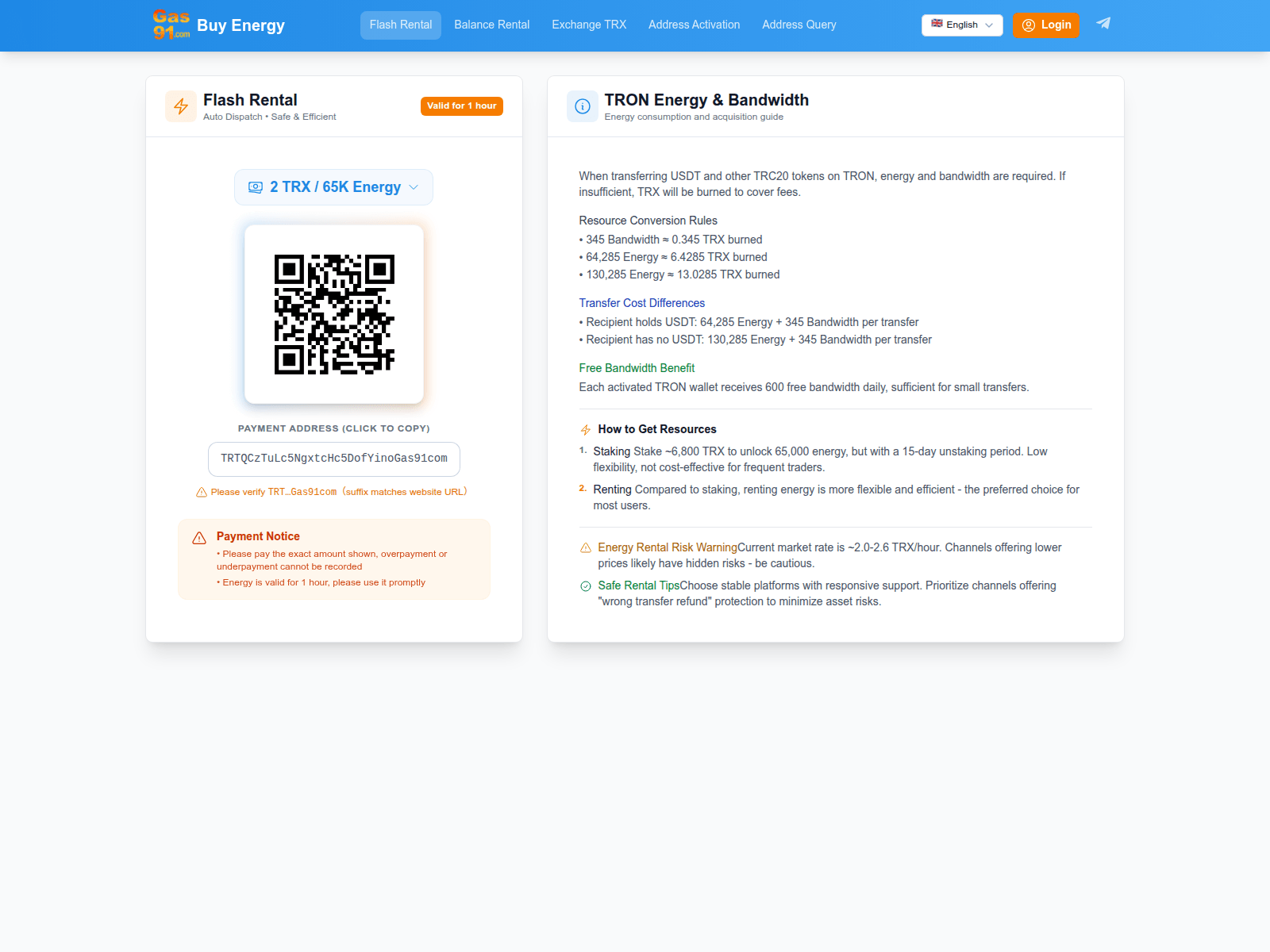The height and width of the screenshot is (952, 1270).
Task: Click the triangle icon by Energy Rental Risk Warning
Action: coord(586,548)
